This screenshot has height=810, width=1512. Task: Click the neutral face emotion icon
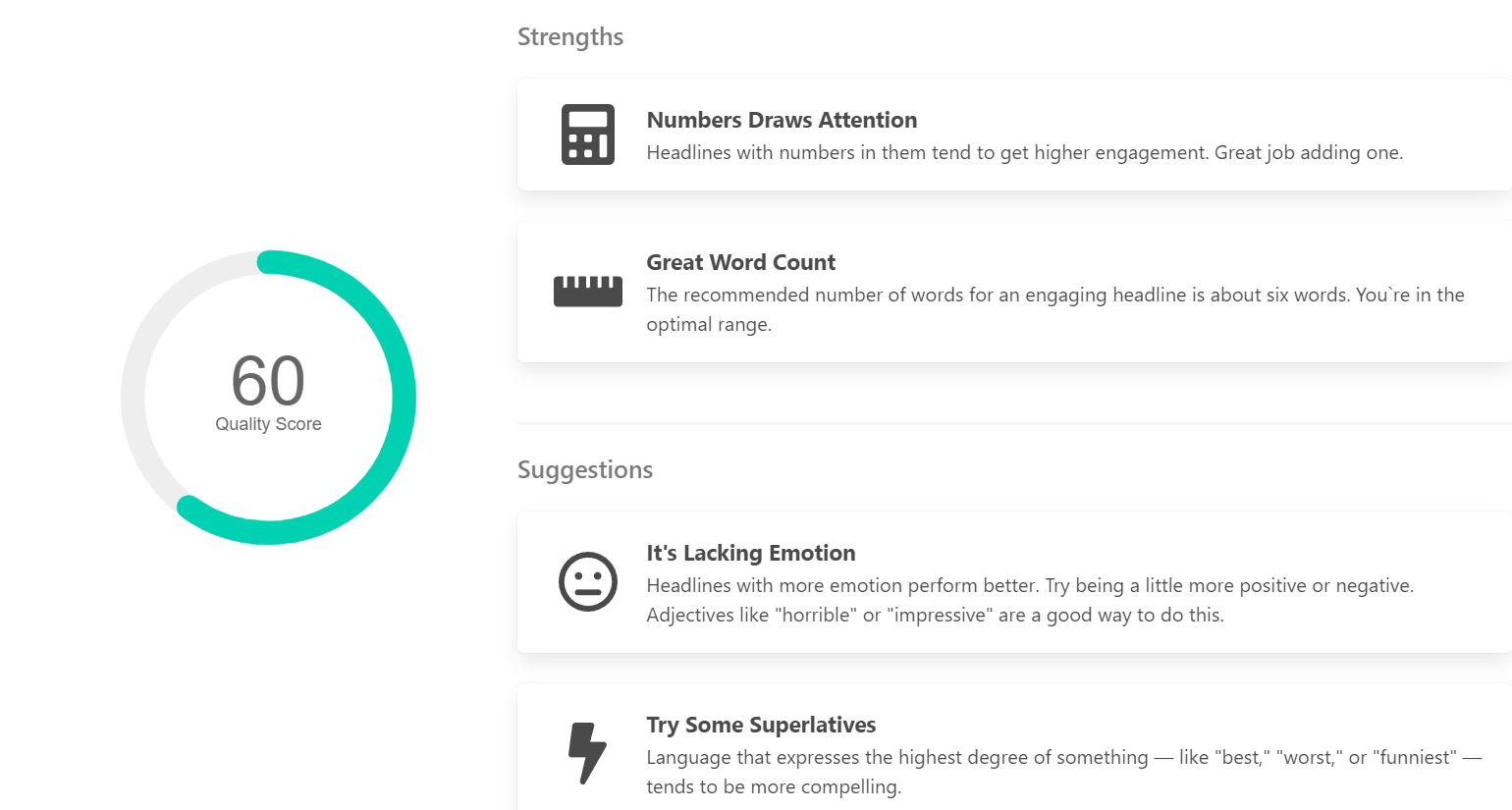587,581
